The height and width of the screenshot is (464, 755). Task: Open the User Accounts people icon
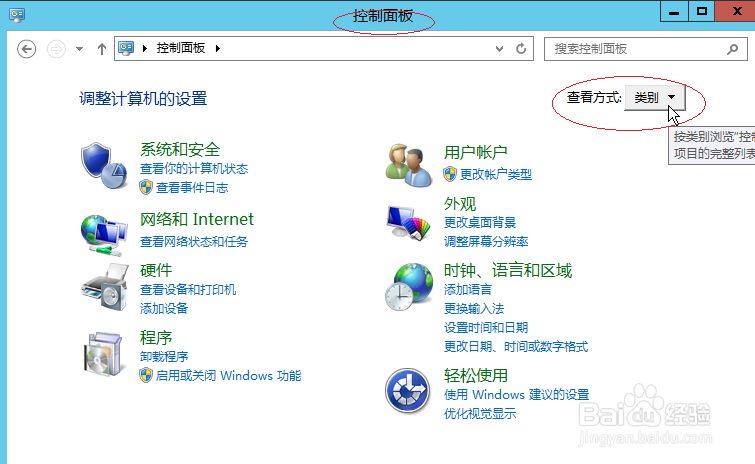tap(408, 165)
